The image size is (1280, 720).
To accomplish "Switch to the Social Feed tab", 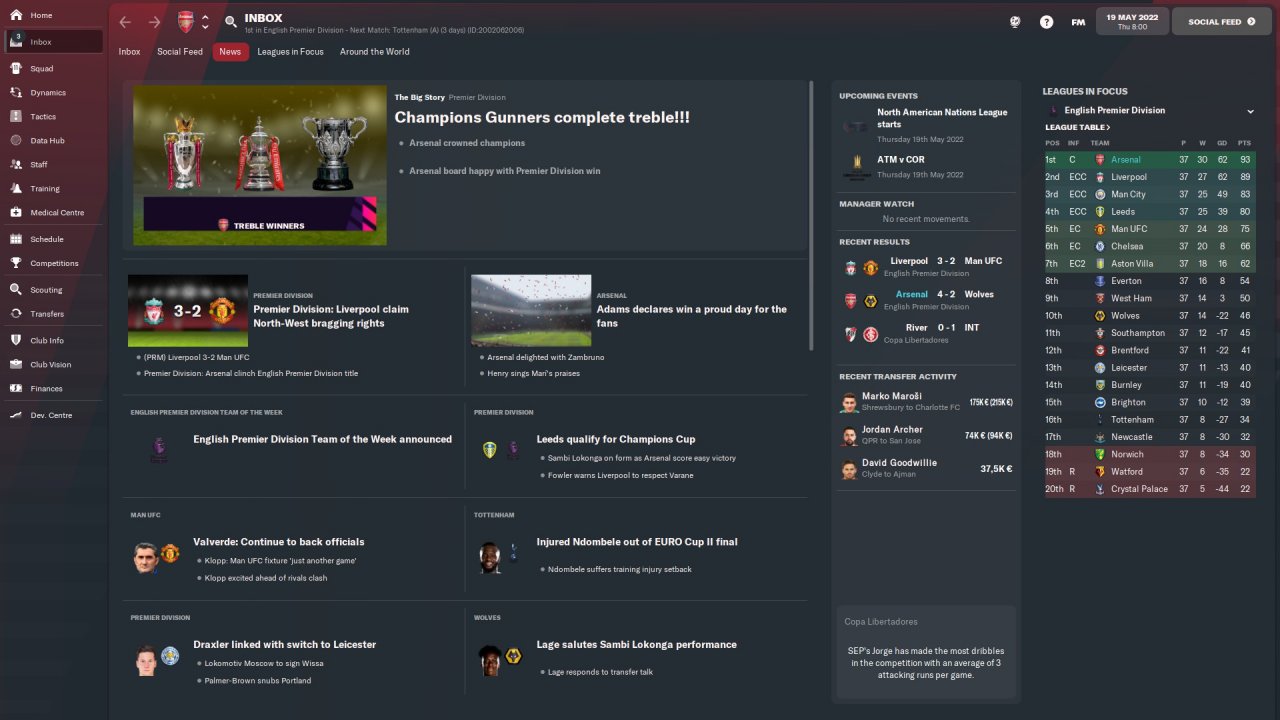I will (180, 52).
